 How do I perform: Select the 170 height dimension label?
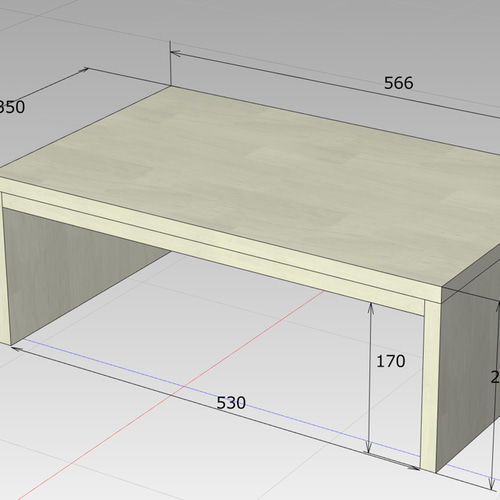[391, 361]
